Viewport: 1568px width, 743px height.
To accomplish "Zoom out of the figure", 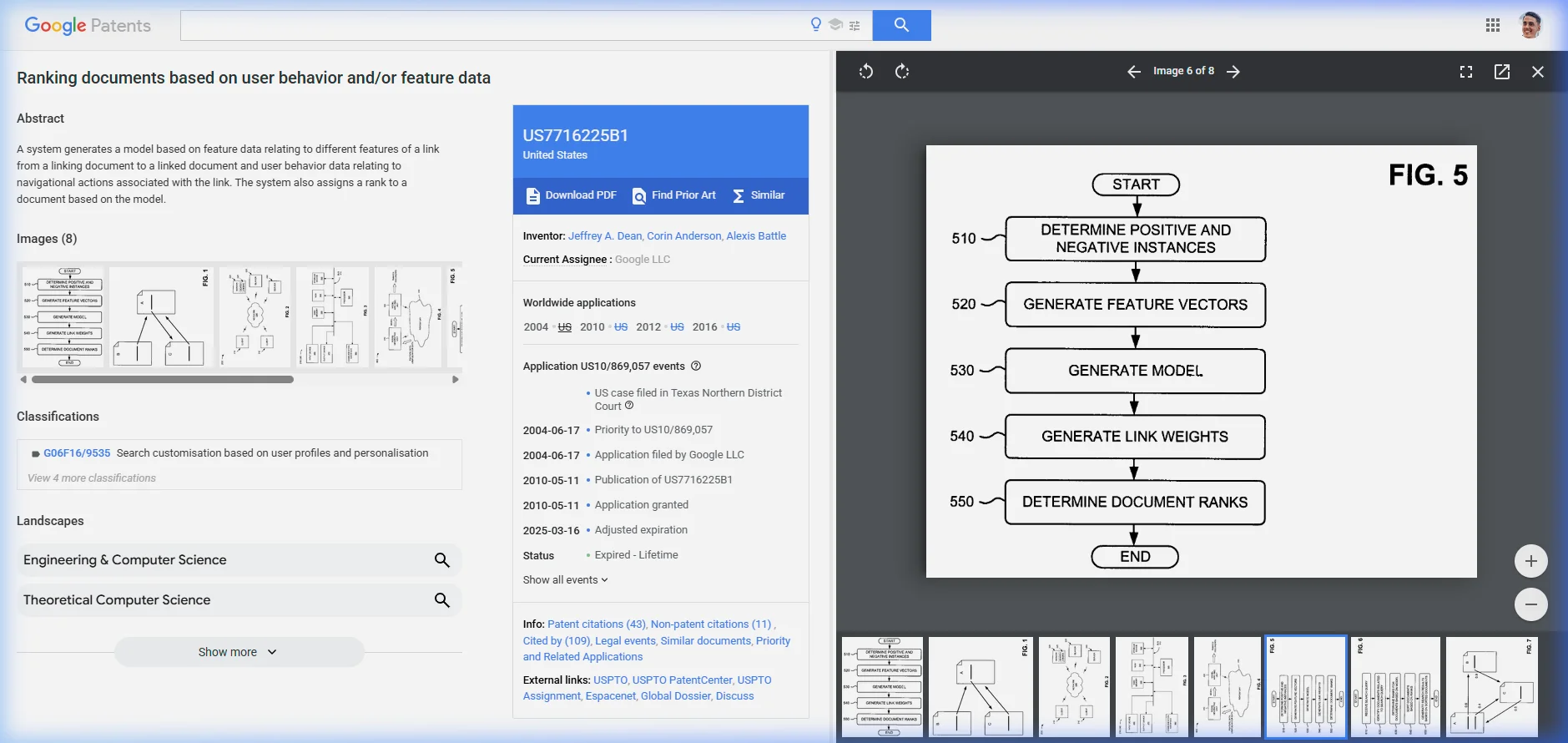I will tap(1531, 604).
